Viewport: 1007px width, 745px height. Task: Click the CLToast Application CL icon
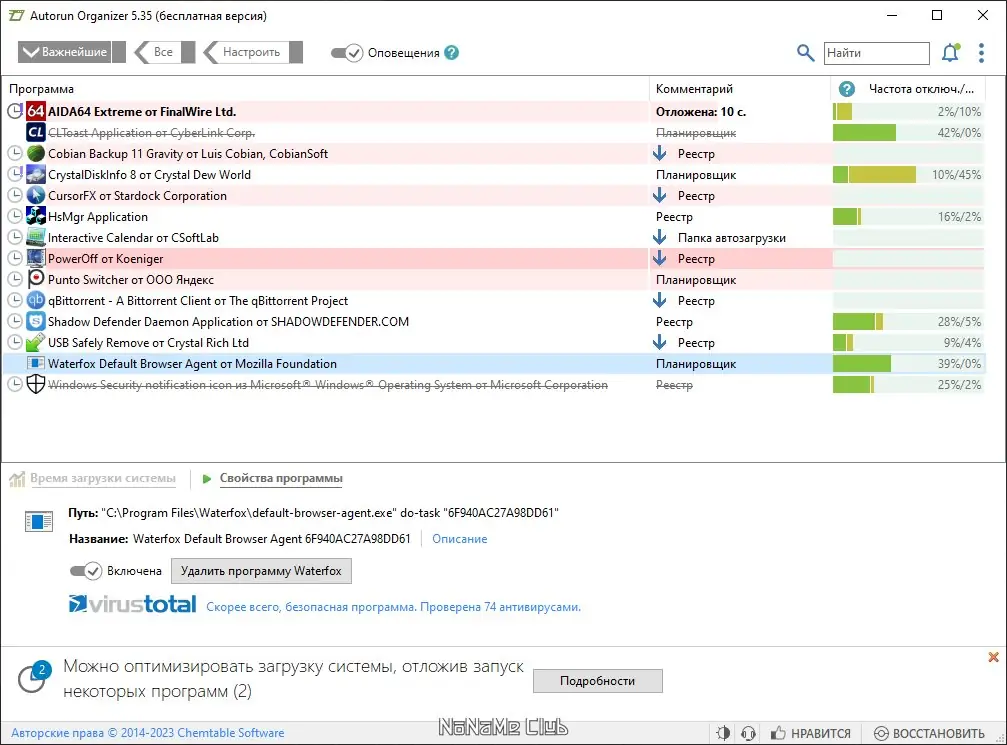pos(35,132)
